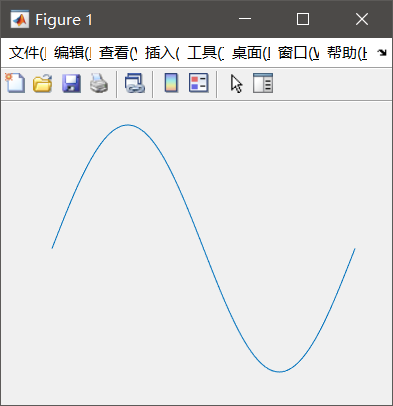Open a file via the folder icon
393x406 pixels.
point(43,83)
